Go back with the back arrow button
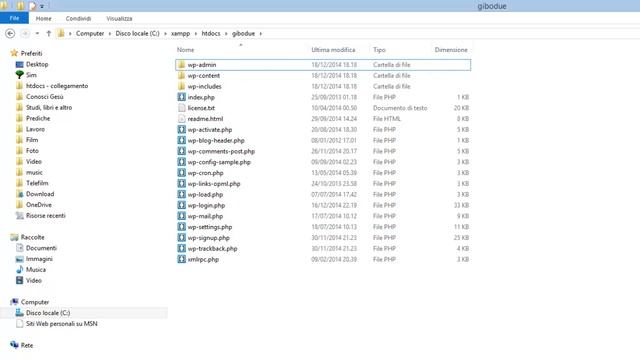 (10, 33)
